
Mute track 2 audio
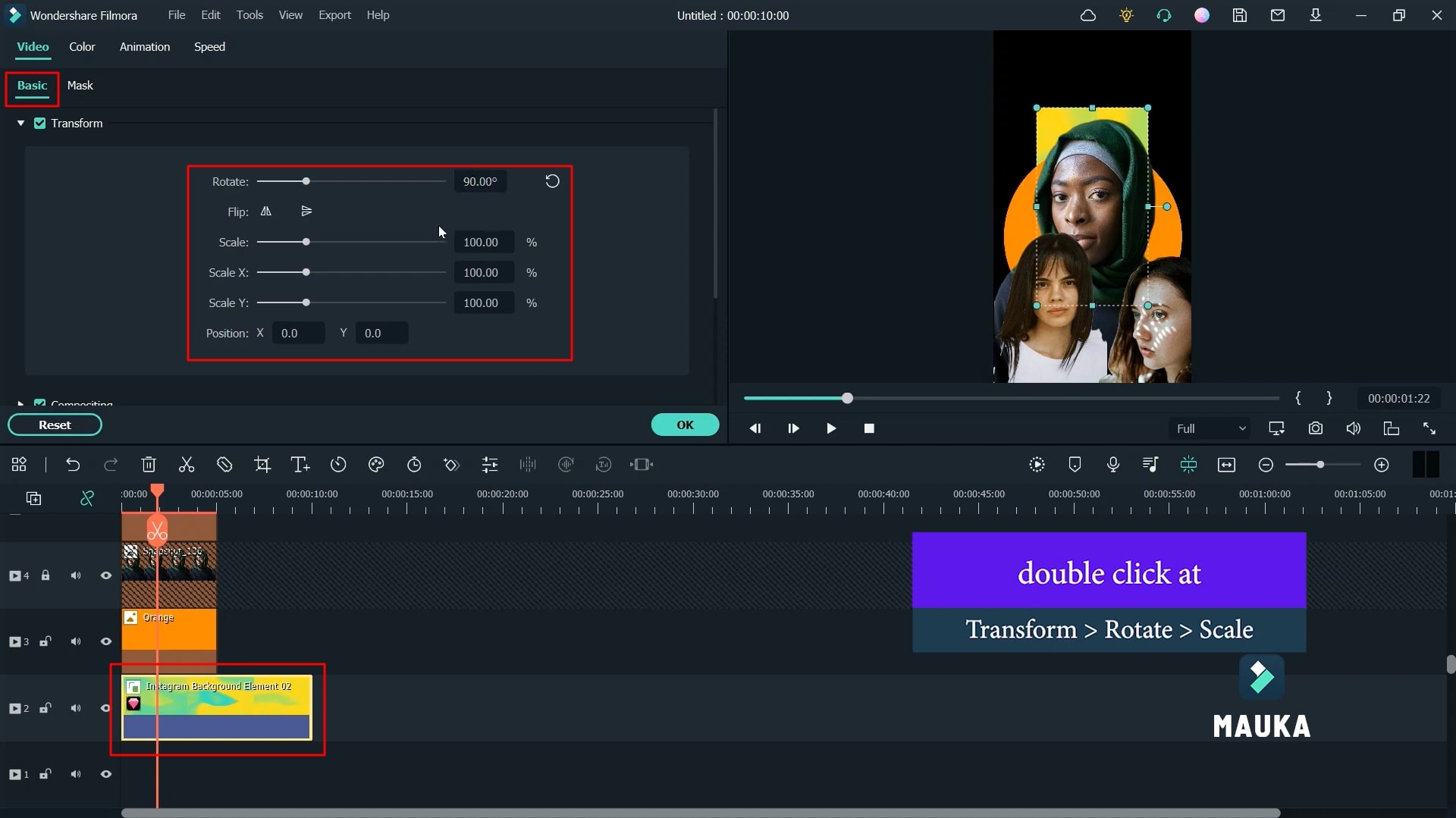click(x=76, y=708)
